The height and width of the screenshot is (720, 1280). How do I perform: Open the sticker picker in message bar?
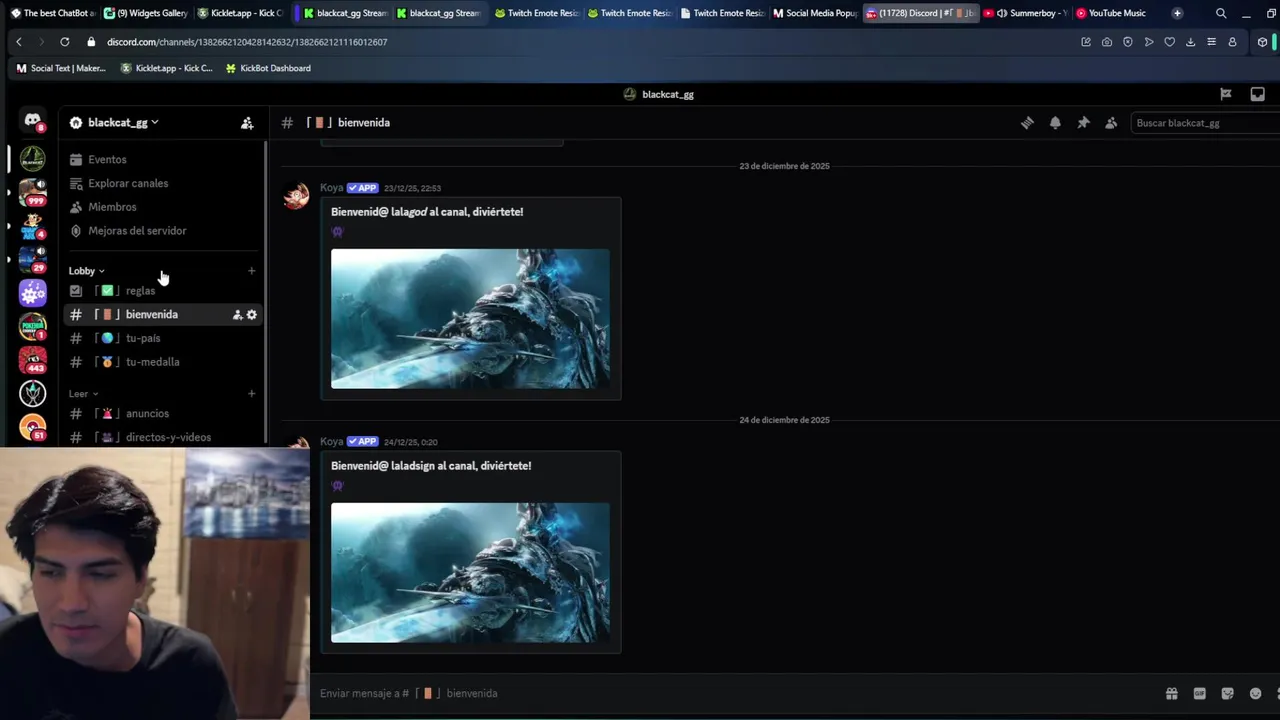(1227, 693)
